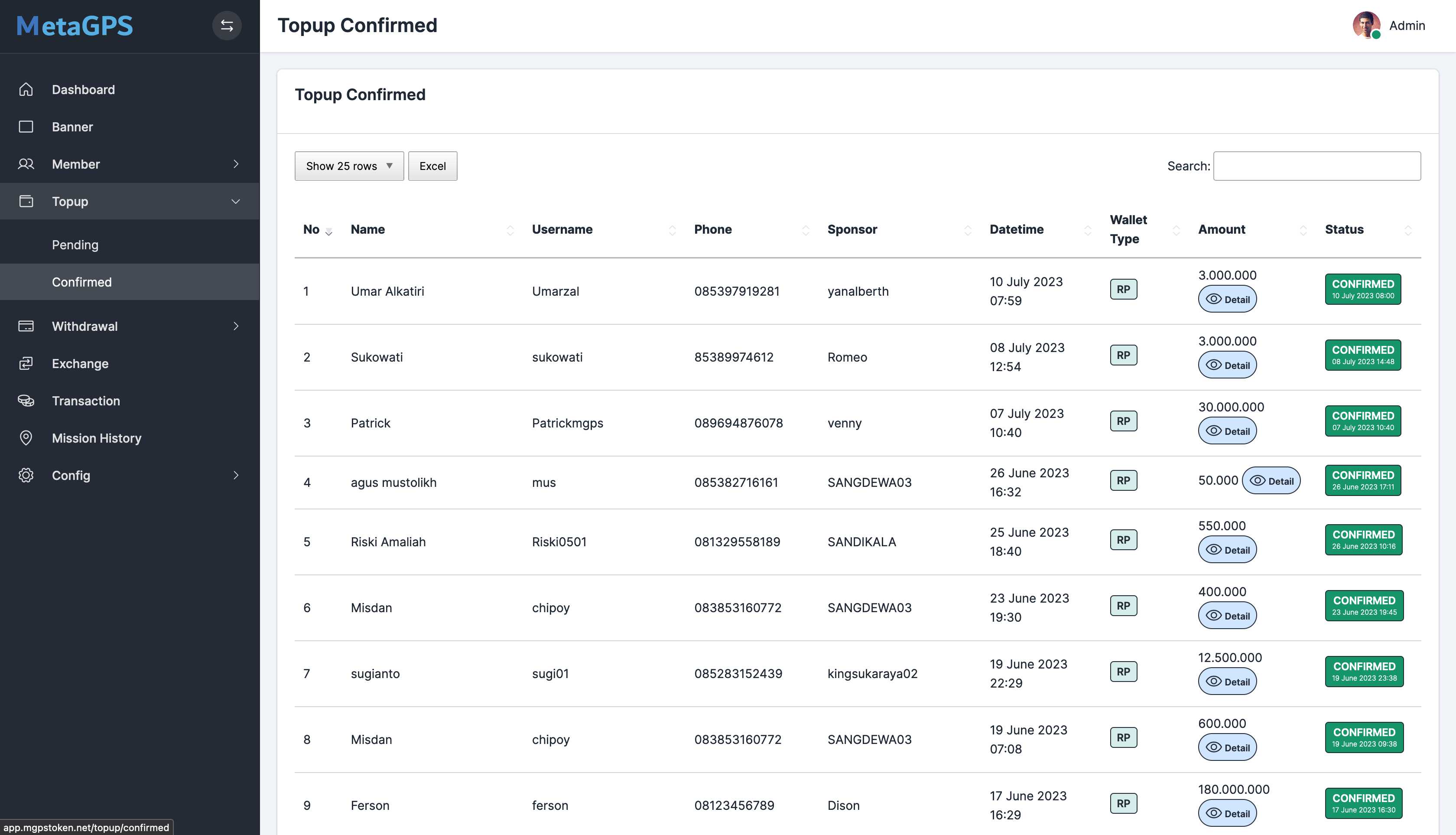Viewport: 1456px width, 835px height.
Task: Expand the Config submenu chevron
Action: (236, 476)
